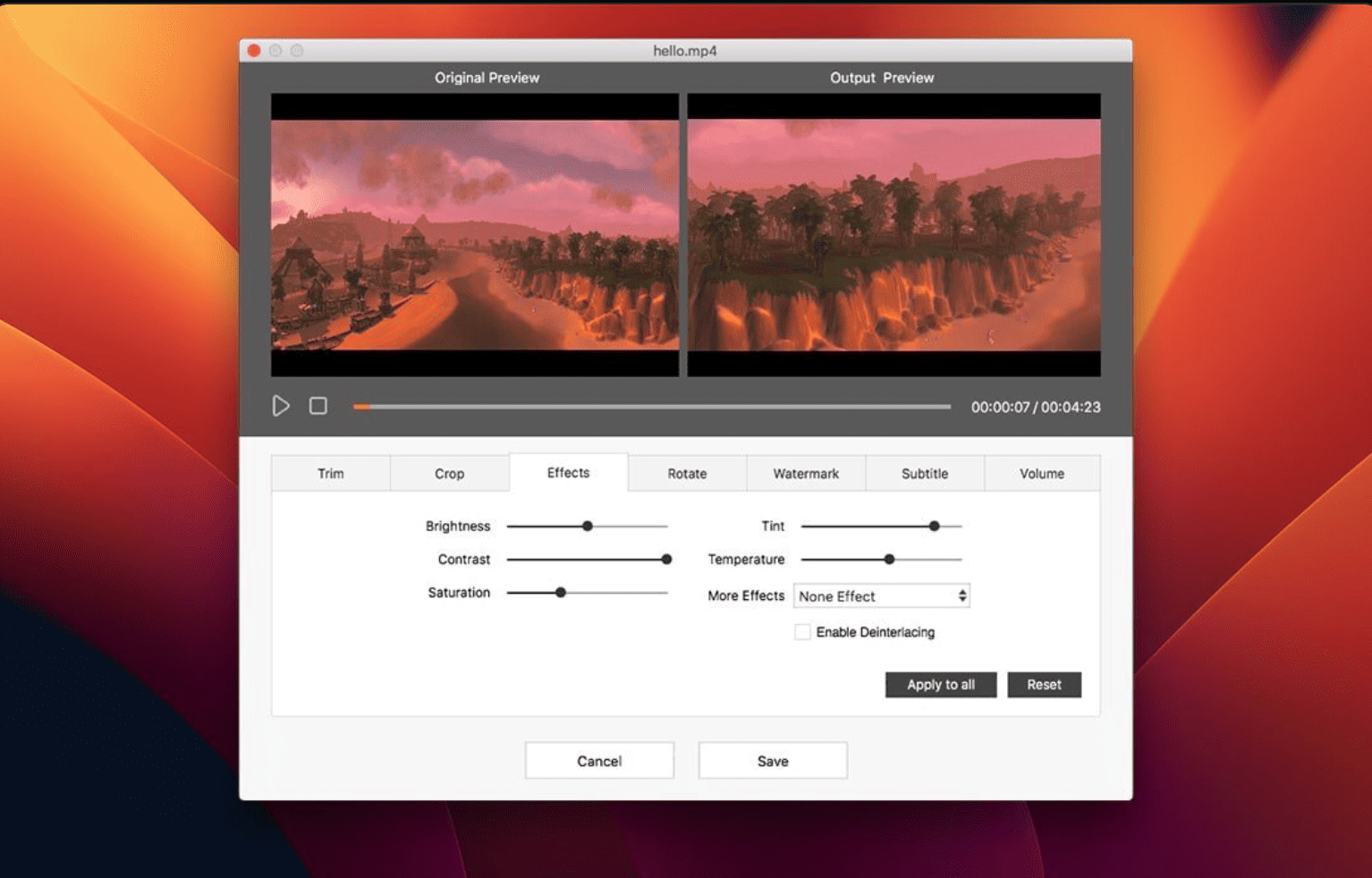
Task: Click the Apply to all button
Action: click(941, 685)
